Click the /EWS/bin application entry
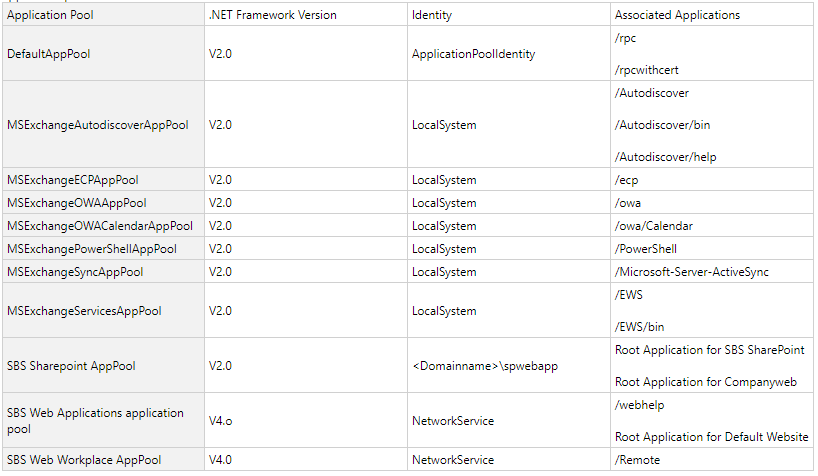Viewport: 818px width, 476px height. (x=640, y=327)
